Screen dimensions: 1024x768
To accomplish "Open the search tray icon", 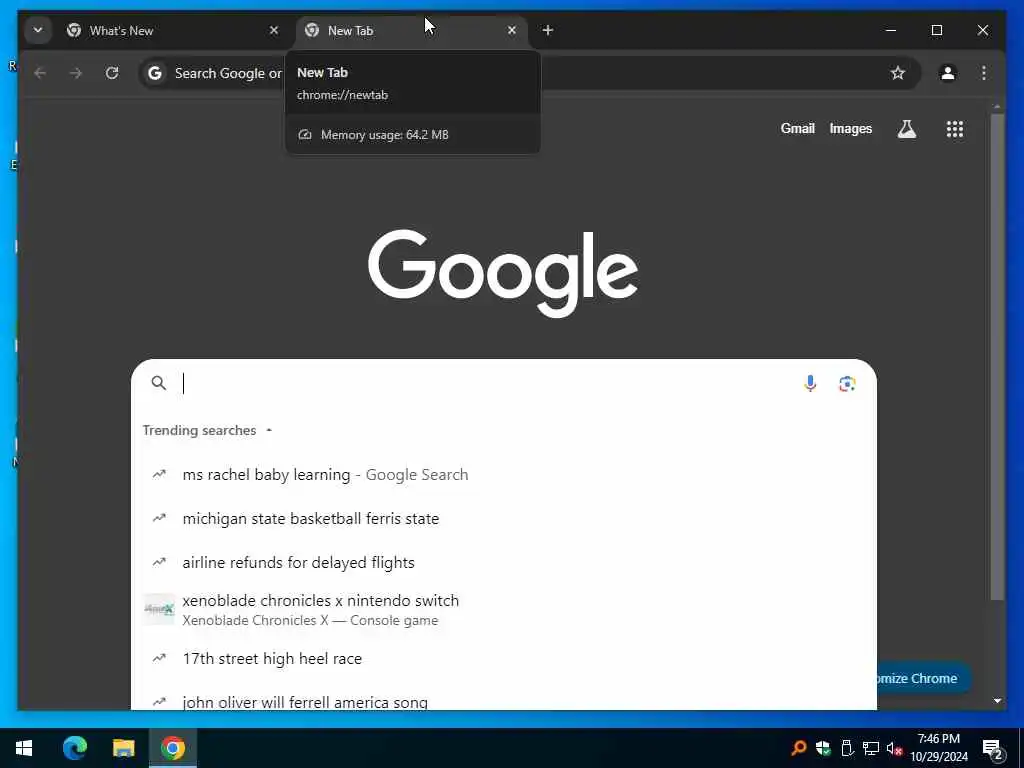I will pos(798,748).
